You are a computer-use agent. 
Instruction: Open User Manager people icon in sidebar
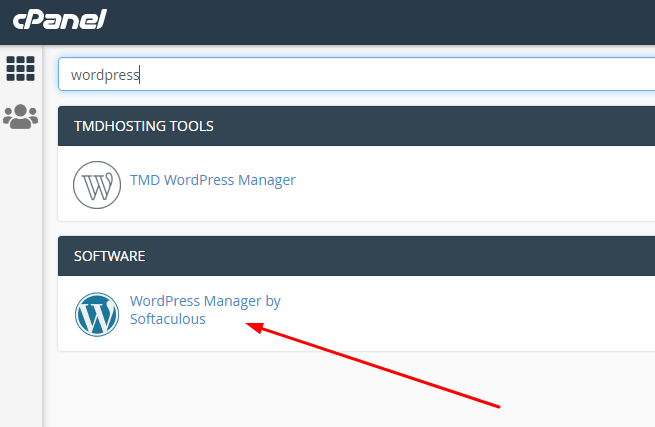click(x=20, y=117)
